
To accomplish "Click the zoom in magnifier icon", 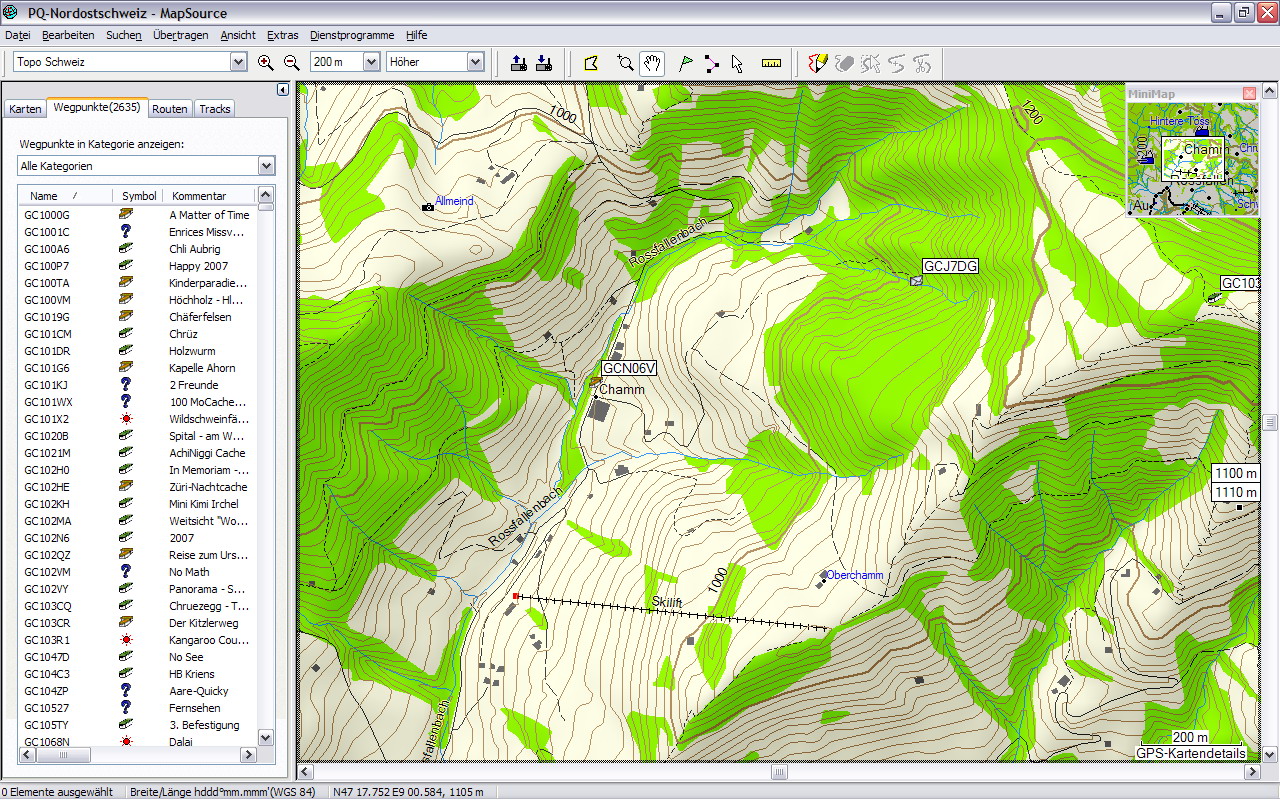I will pos(265,62).
